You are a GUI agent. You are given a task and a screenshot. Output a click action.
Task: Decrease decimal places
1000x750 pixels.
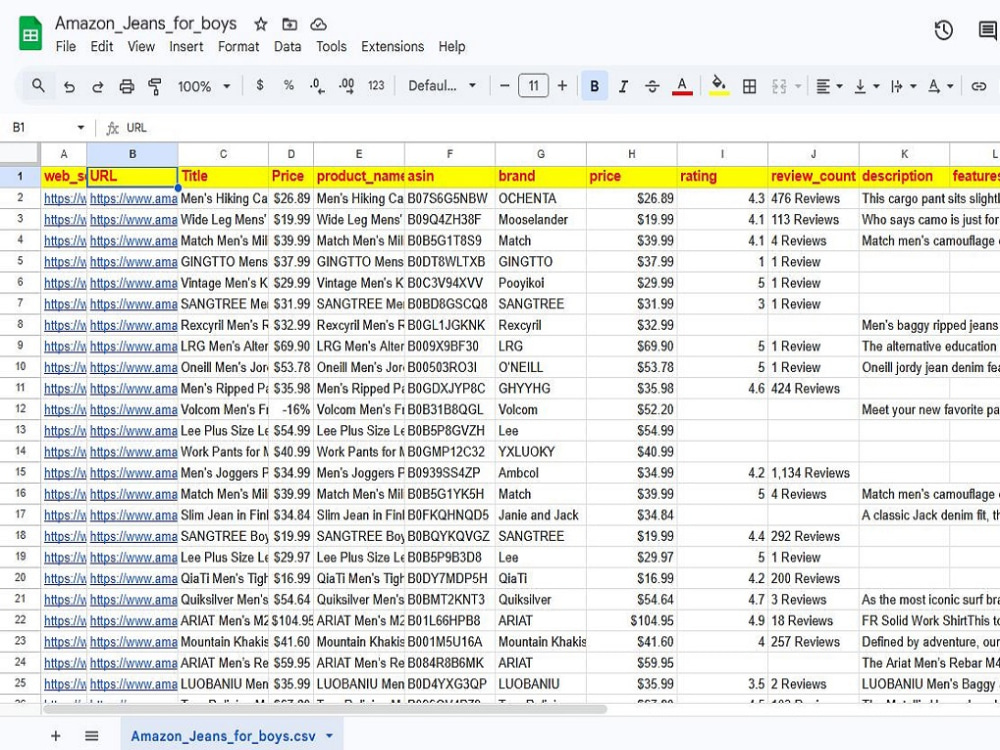pos(317,85)
